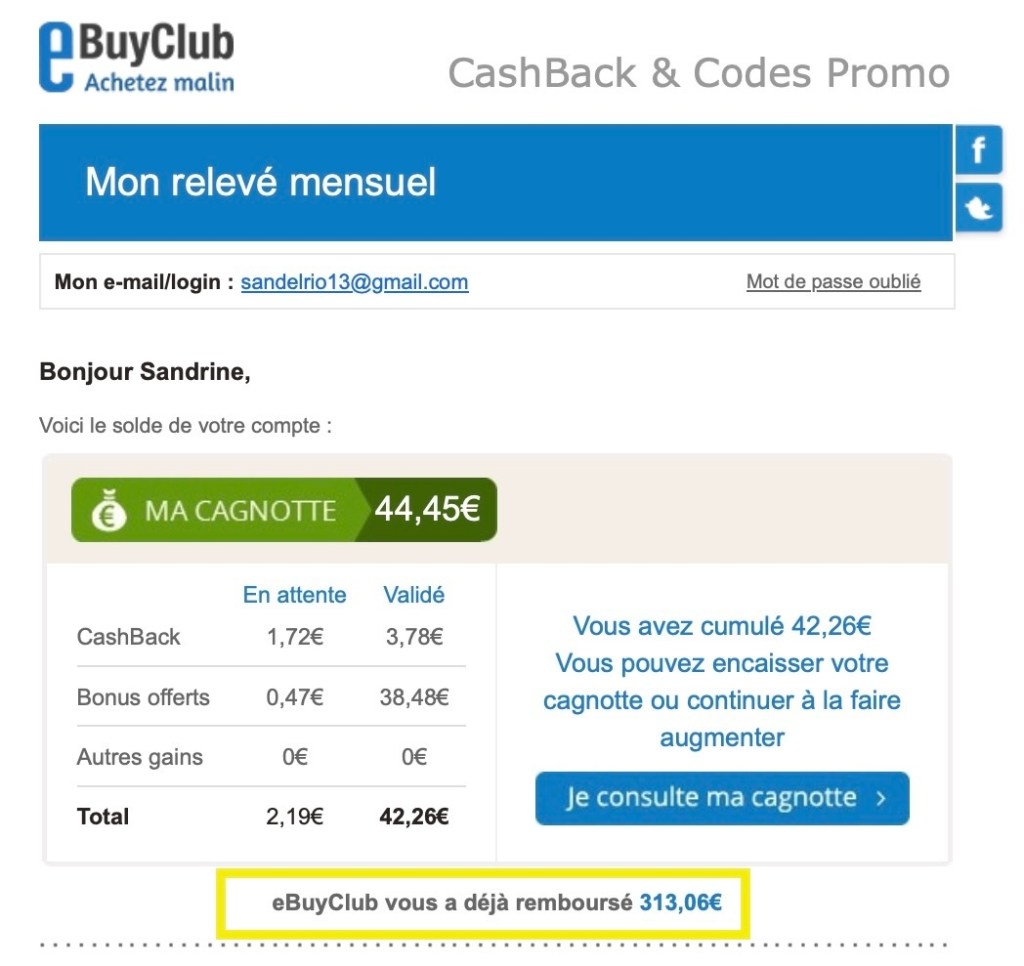Click the eBuyClub logo
Viewport: 1024px width, 966px height.
point(136,57)
